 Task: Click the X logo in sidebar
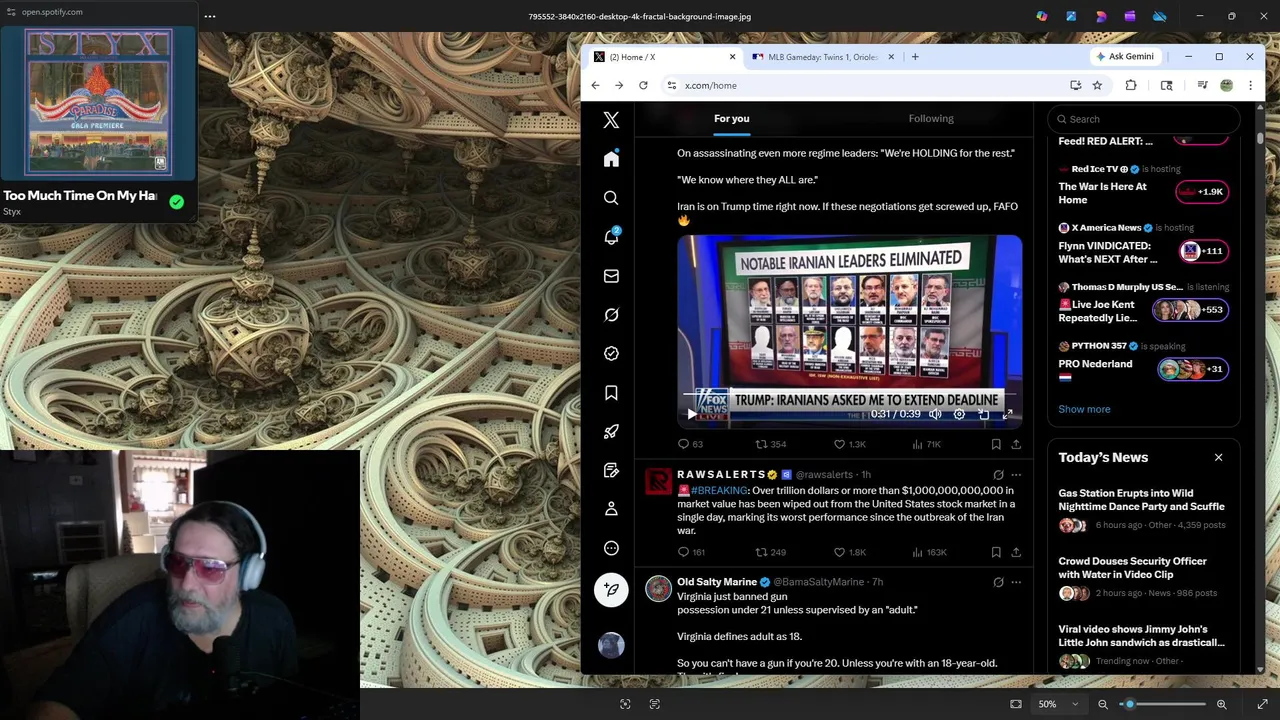[x=611, y=120]
